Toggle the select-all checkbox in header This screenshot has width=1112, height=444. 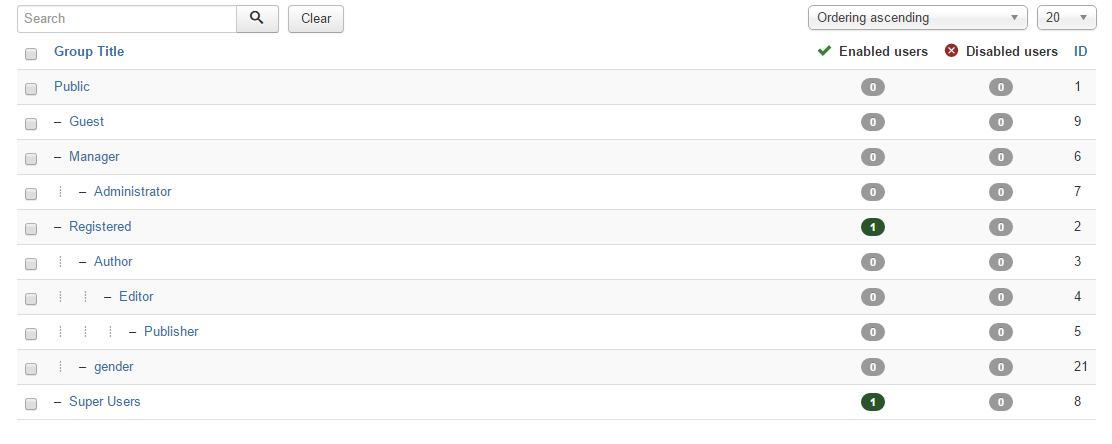(x=30, y=54)
